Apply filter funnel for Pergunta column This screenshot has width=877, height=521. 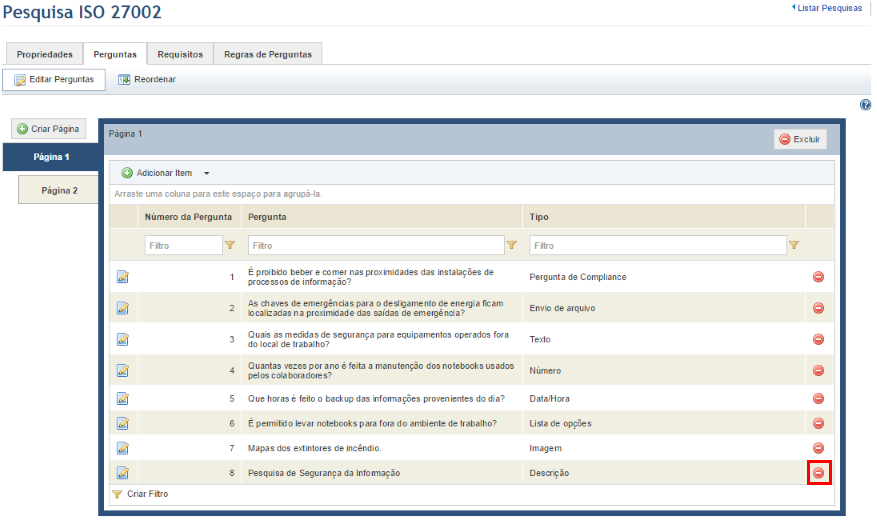point(511,245)
